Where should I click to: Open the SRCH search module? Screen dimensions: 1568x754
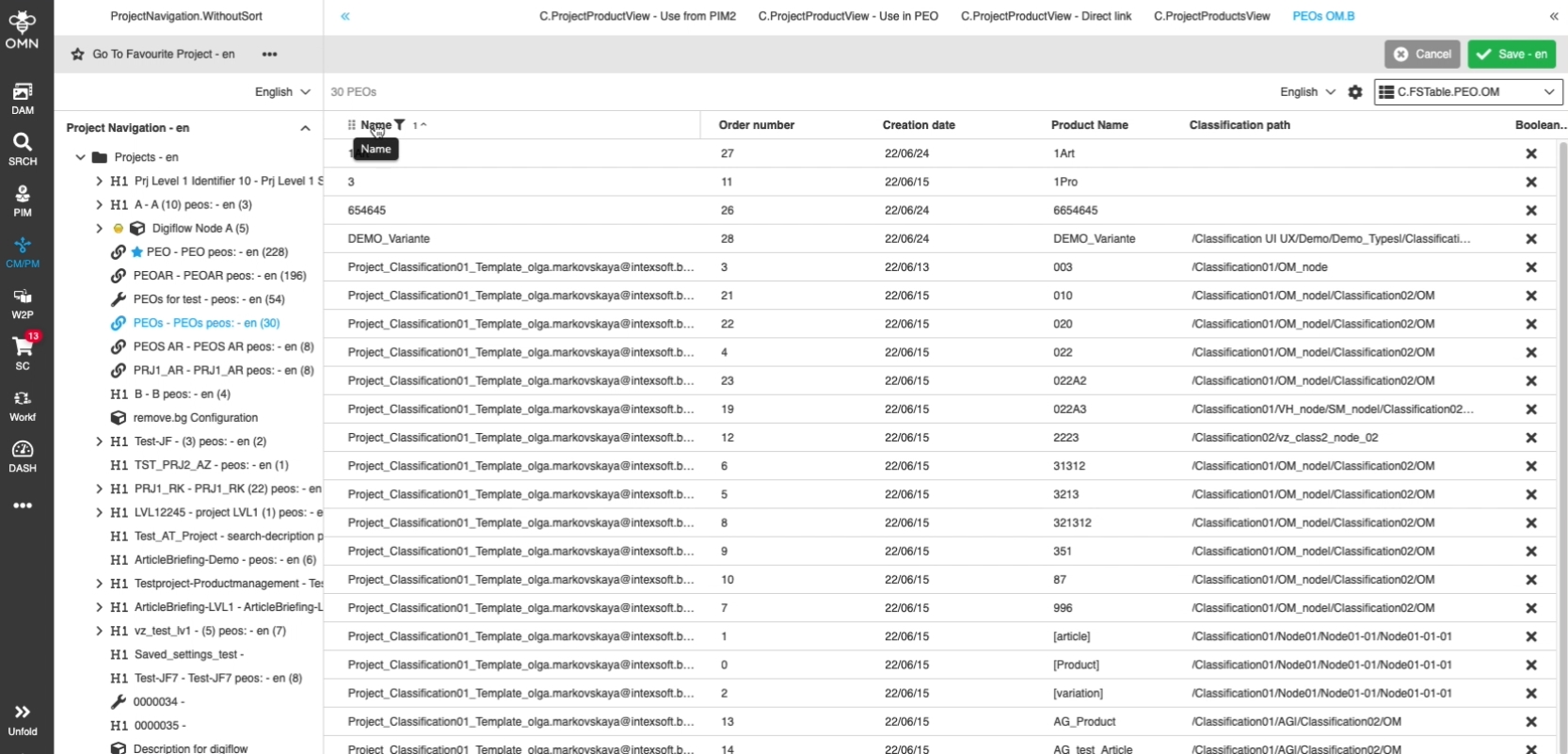pyautogui.click(x=23, y=149)
